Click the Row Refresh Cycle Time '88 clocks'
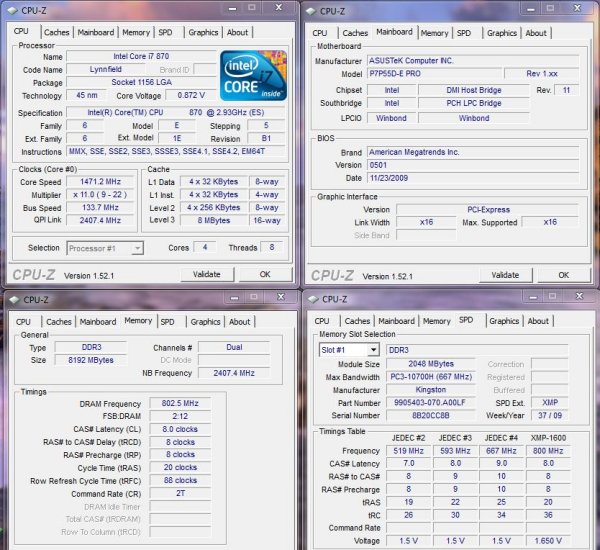 point(180,480)
